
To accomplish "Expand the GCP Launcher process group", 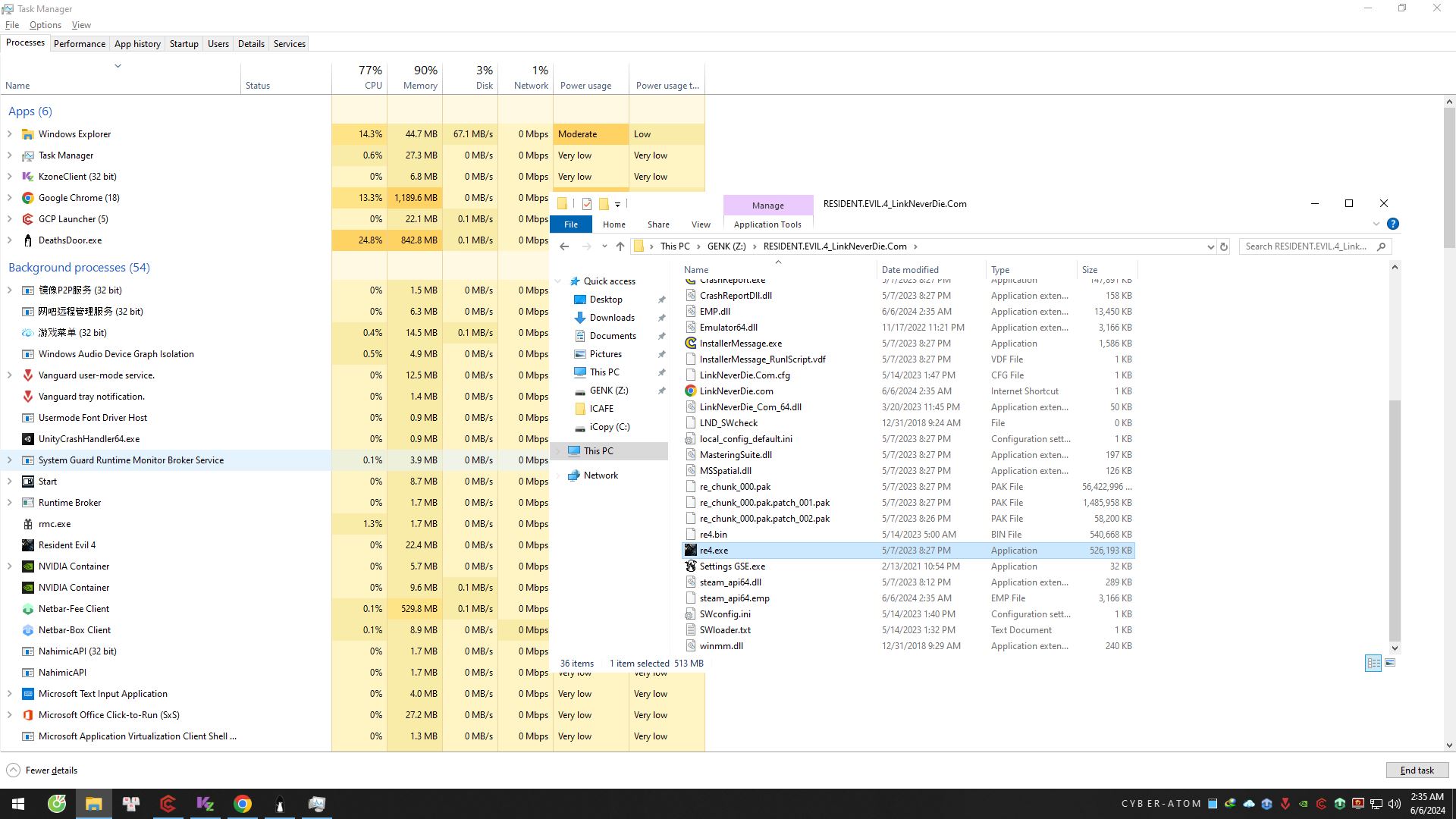I will 10,218.
